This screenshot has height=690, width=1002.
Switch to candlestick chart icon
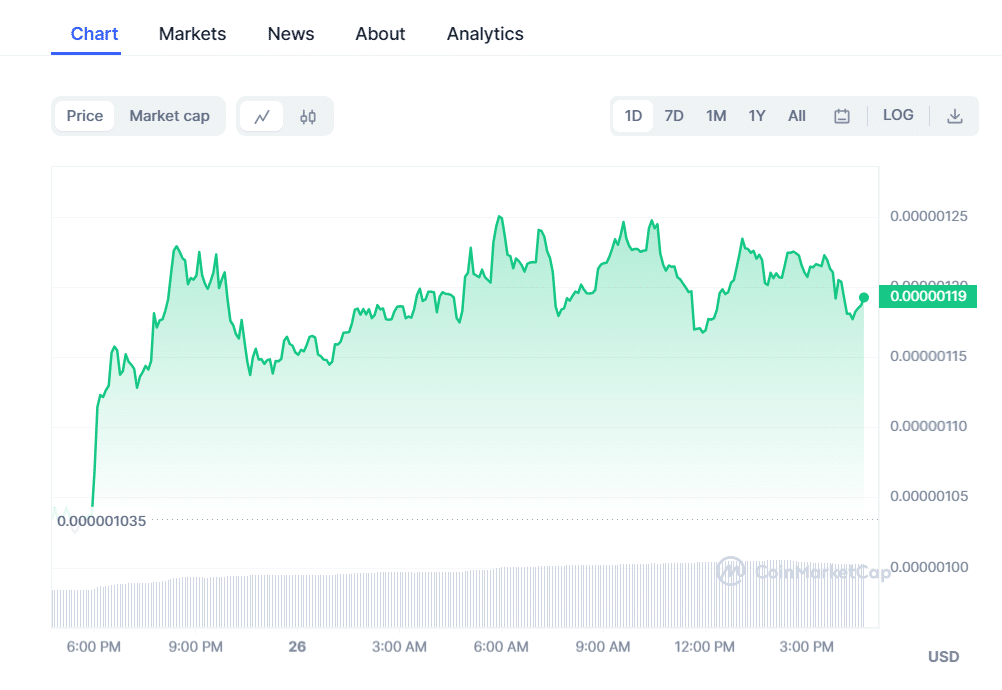tap(308, 116)
